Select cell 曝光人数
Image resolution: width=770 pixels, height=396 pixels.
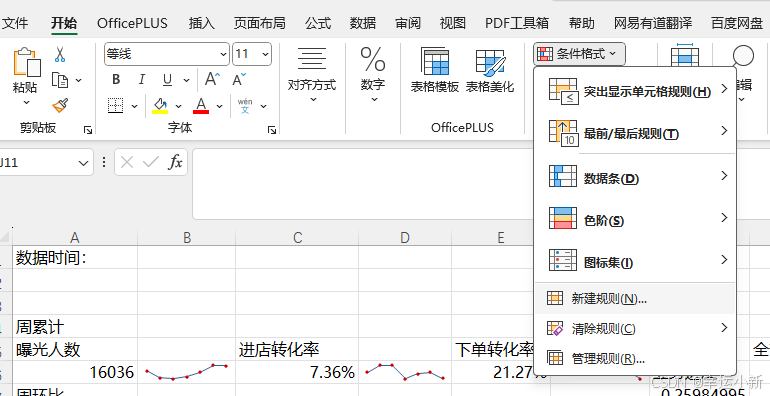click(75, 349)
